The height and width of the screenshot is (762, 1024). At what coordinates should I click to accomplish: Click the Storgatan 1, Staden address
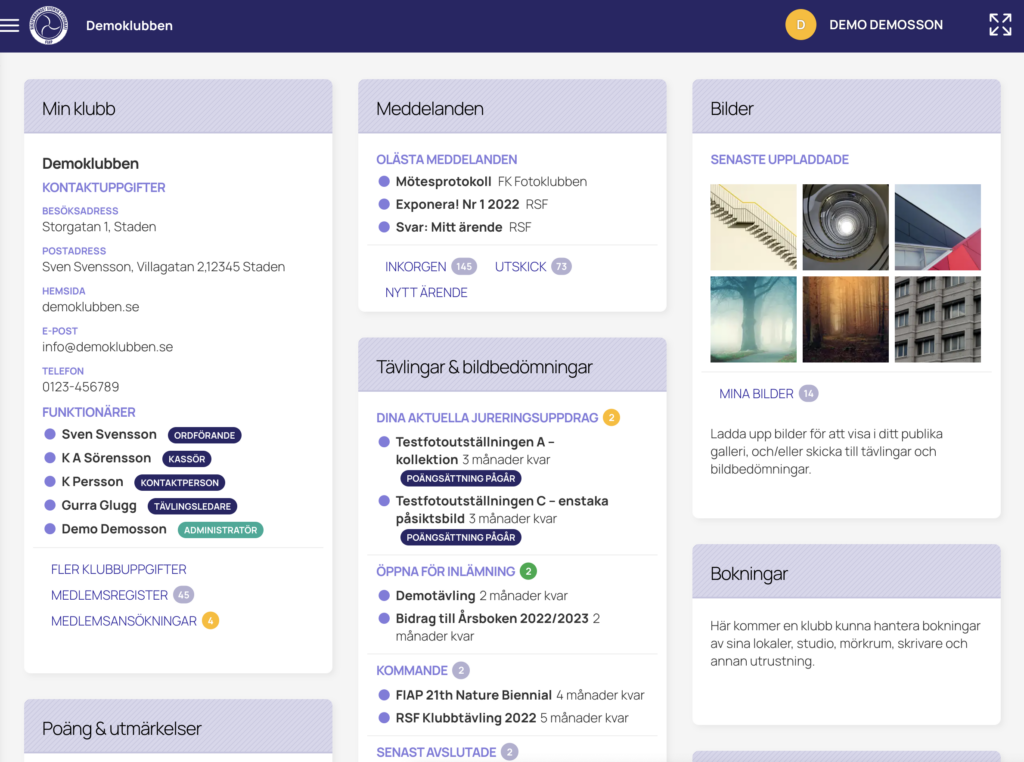pyautogui.click(x=99, y=227)
